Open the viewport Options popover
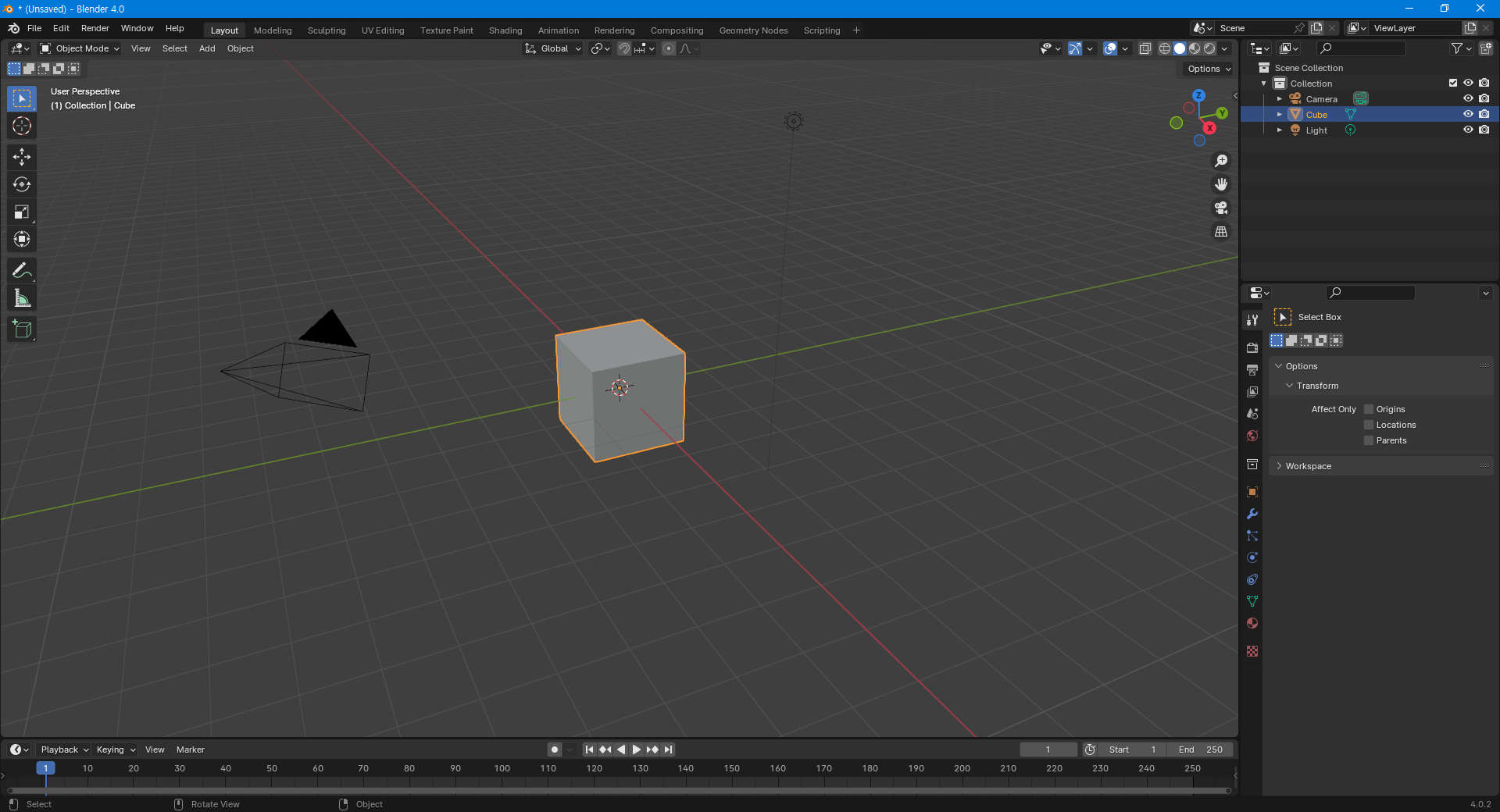Viewport: 1500px width, 812px height. (1205, 69)
